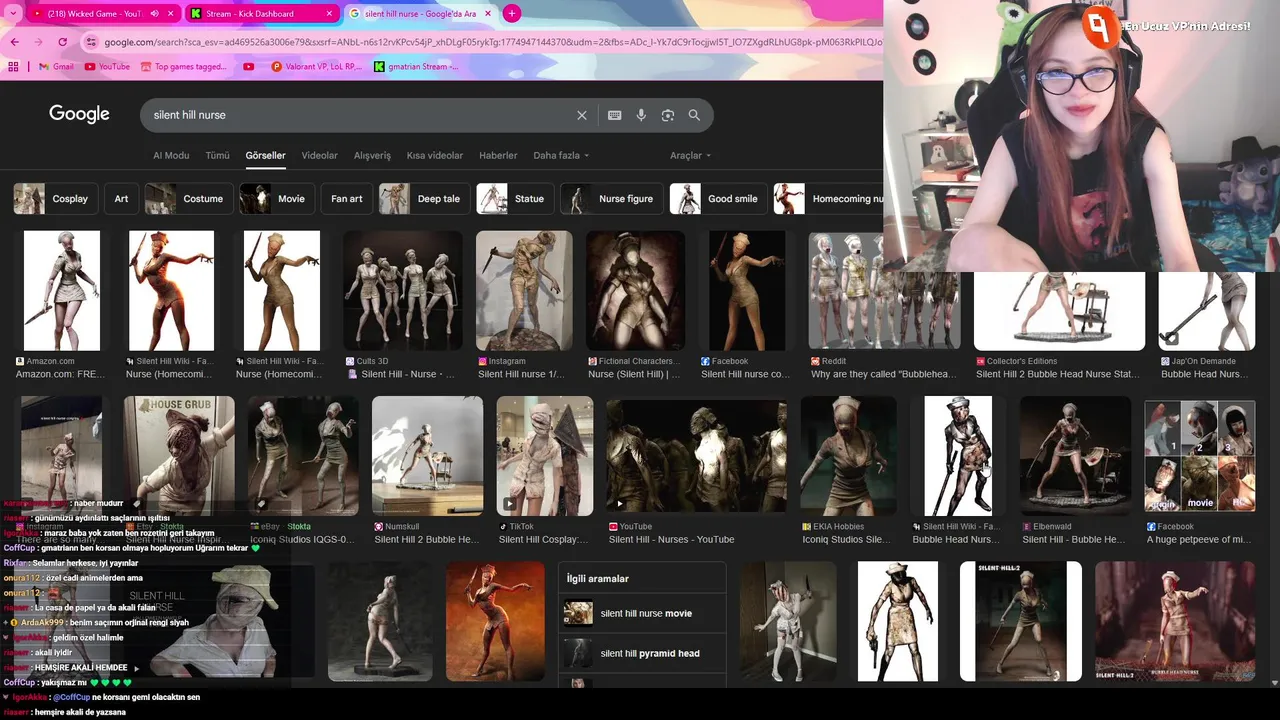The height and width of the screenshot is (720, 1280).
Task: Open the Gmail bookmark
Action: [56, 67]
